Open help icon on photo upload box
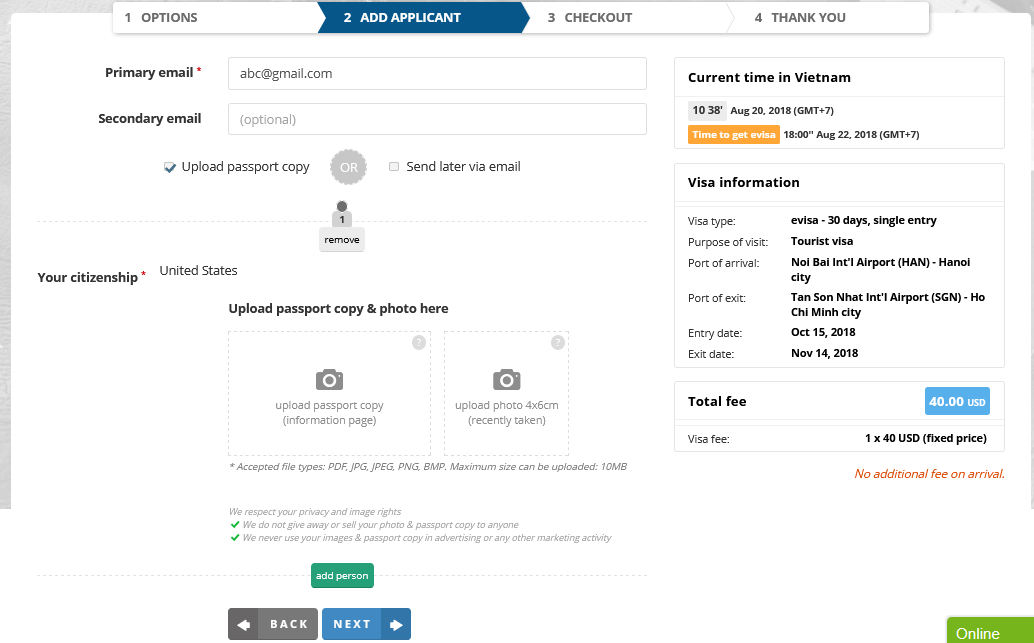Image resolution: width=1034 pixels, height=643 pixels. pos(557,343)
